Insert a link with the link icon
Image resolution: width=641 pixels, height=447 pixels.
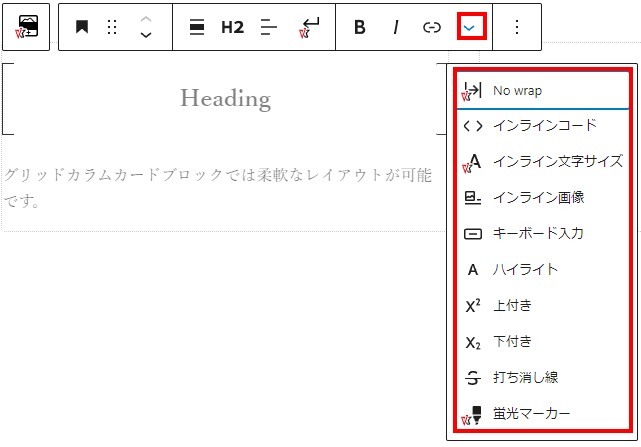pos(431,27)
